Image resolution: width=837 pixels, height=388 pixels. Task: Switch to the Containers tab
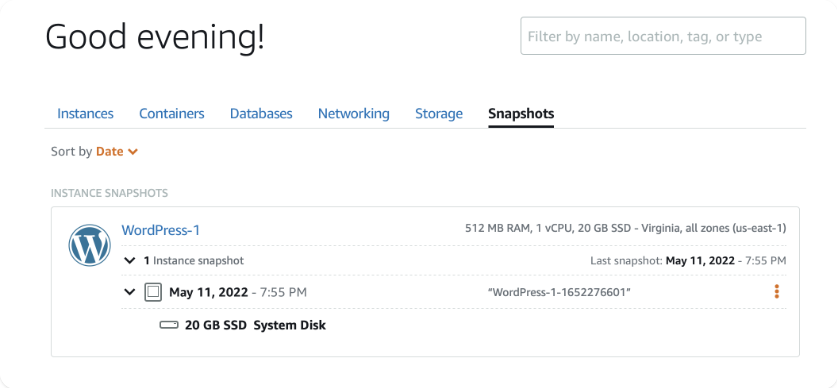pos(172,114)
